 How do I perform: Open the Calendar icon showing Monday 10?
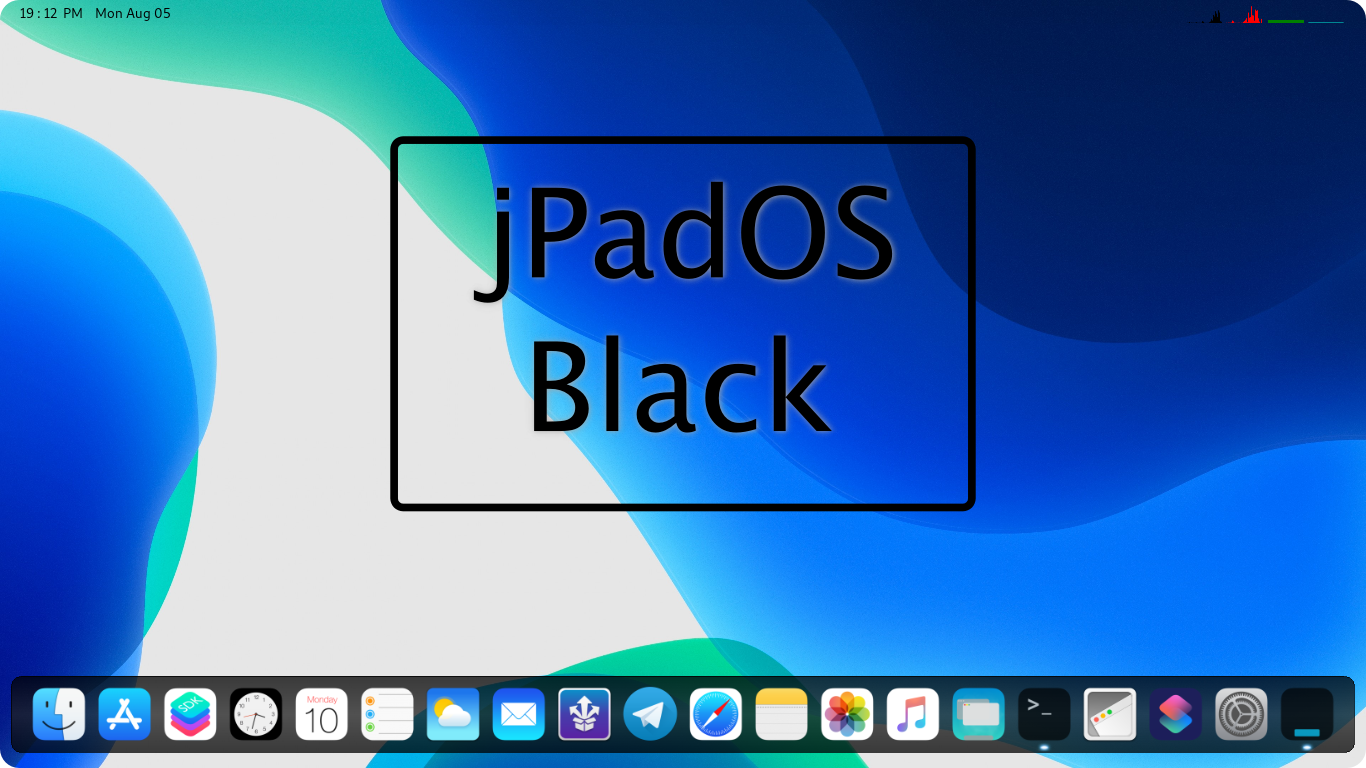[322, 714]
